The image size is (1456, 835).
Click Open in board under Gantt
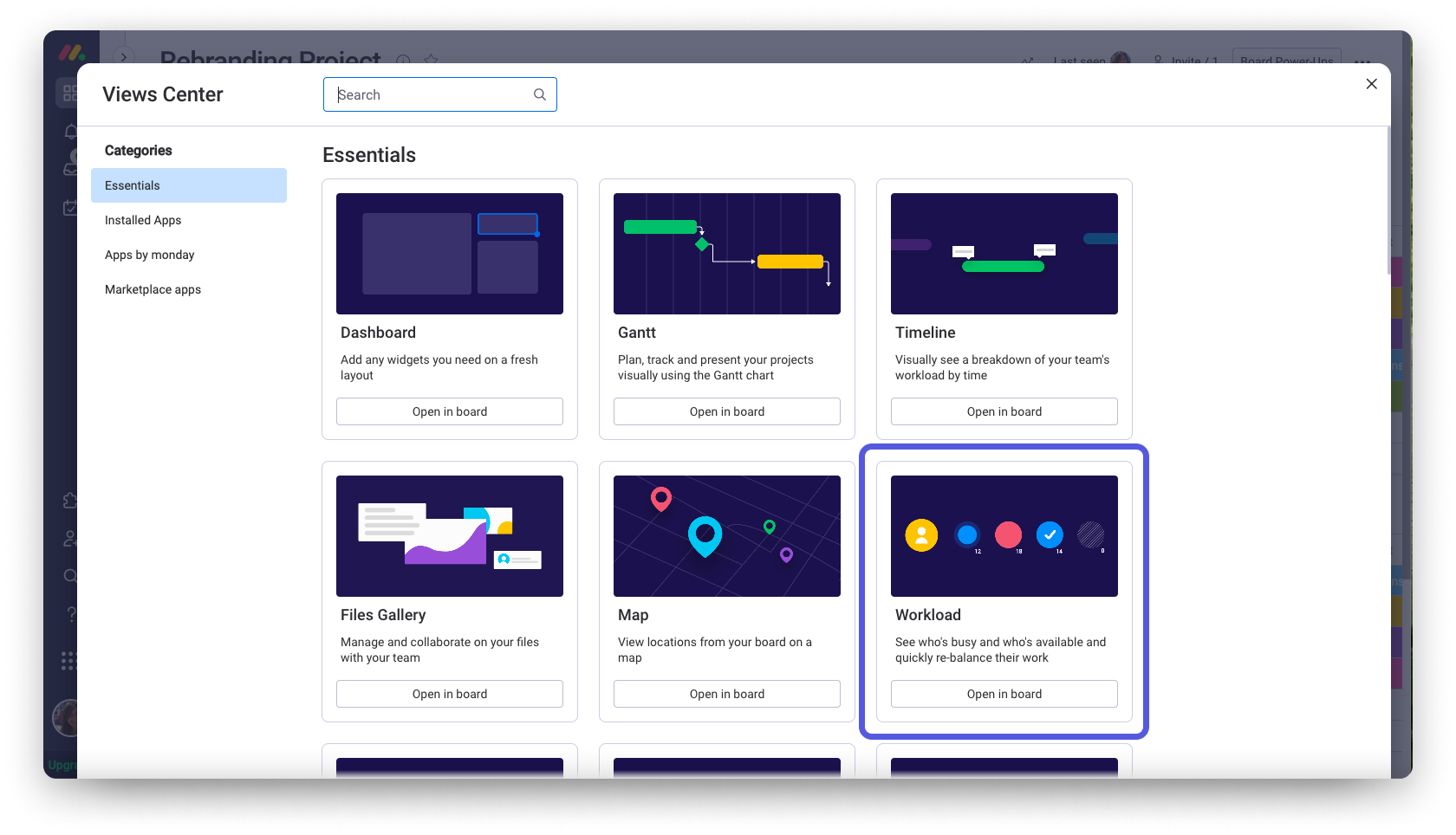pyautogui.click(x=727, y=411)
